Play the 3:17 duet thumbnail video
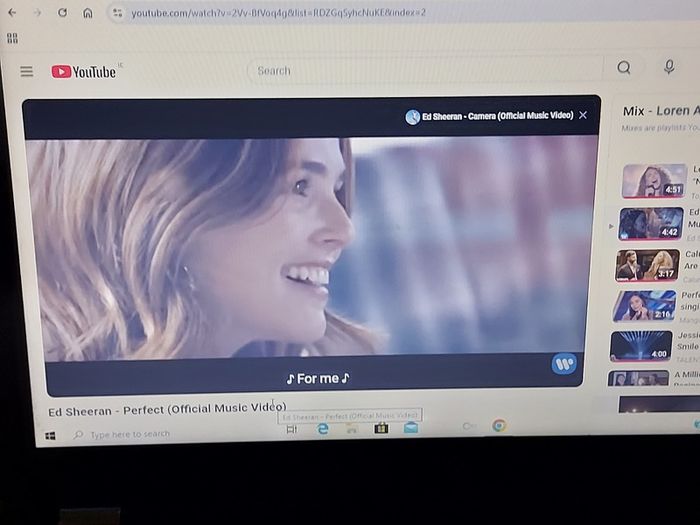 [x=648, y=265]
